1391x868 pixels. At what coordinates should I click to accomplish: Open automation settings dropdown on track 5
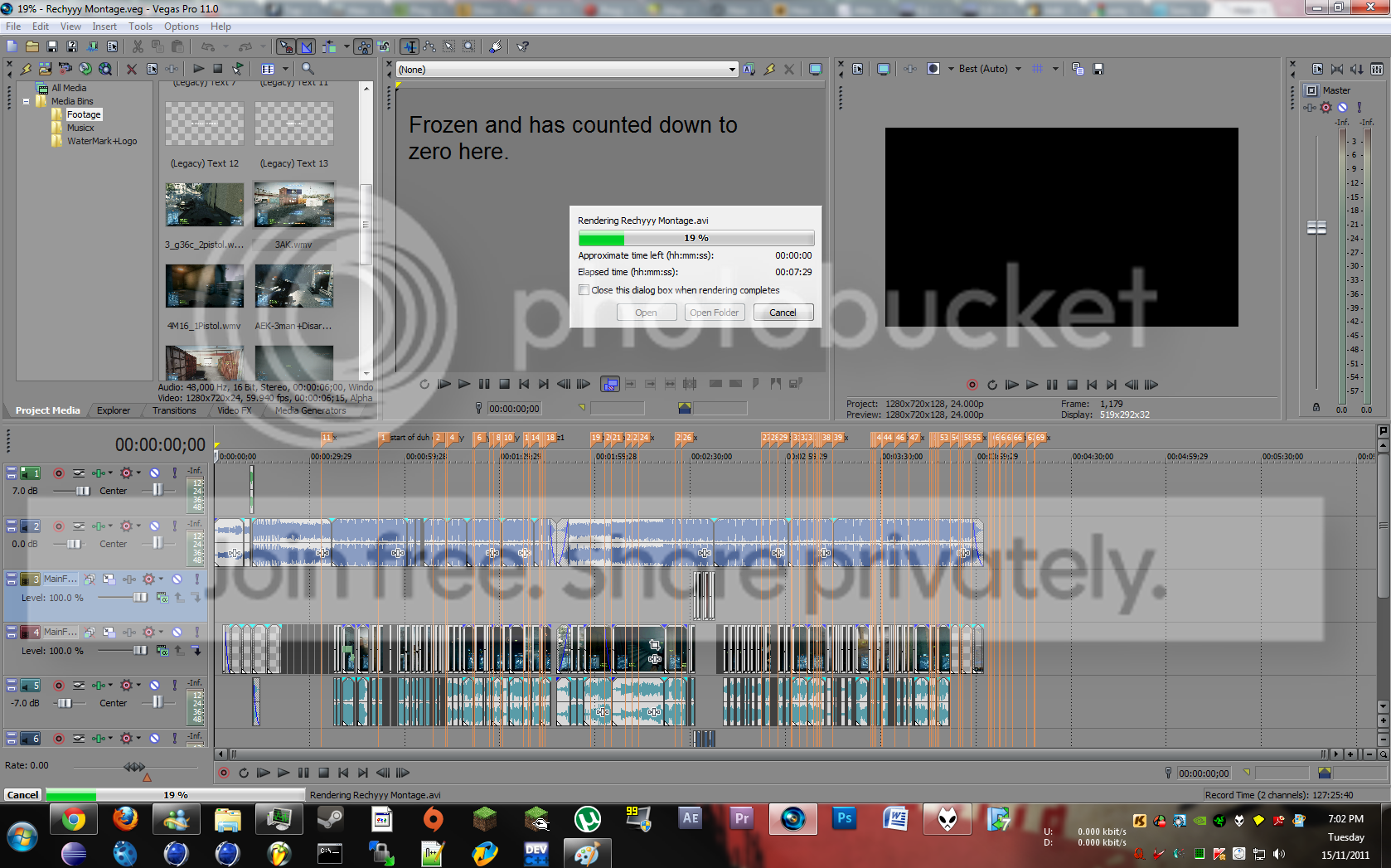click(138, 686)
